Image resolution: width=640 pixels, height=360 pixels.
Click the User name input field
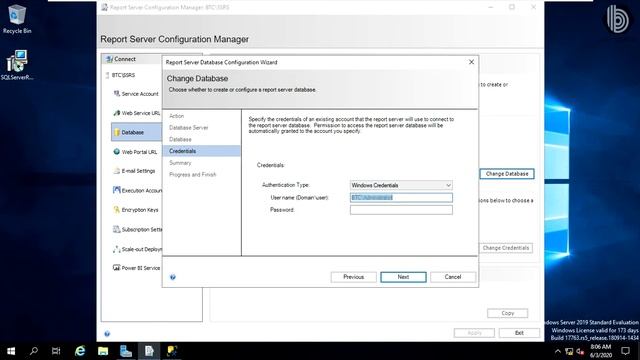pos(401,198)
